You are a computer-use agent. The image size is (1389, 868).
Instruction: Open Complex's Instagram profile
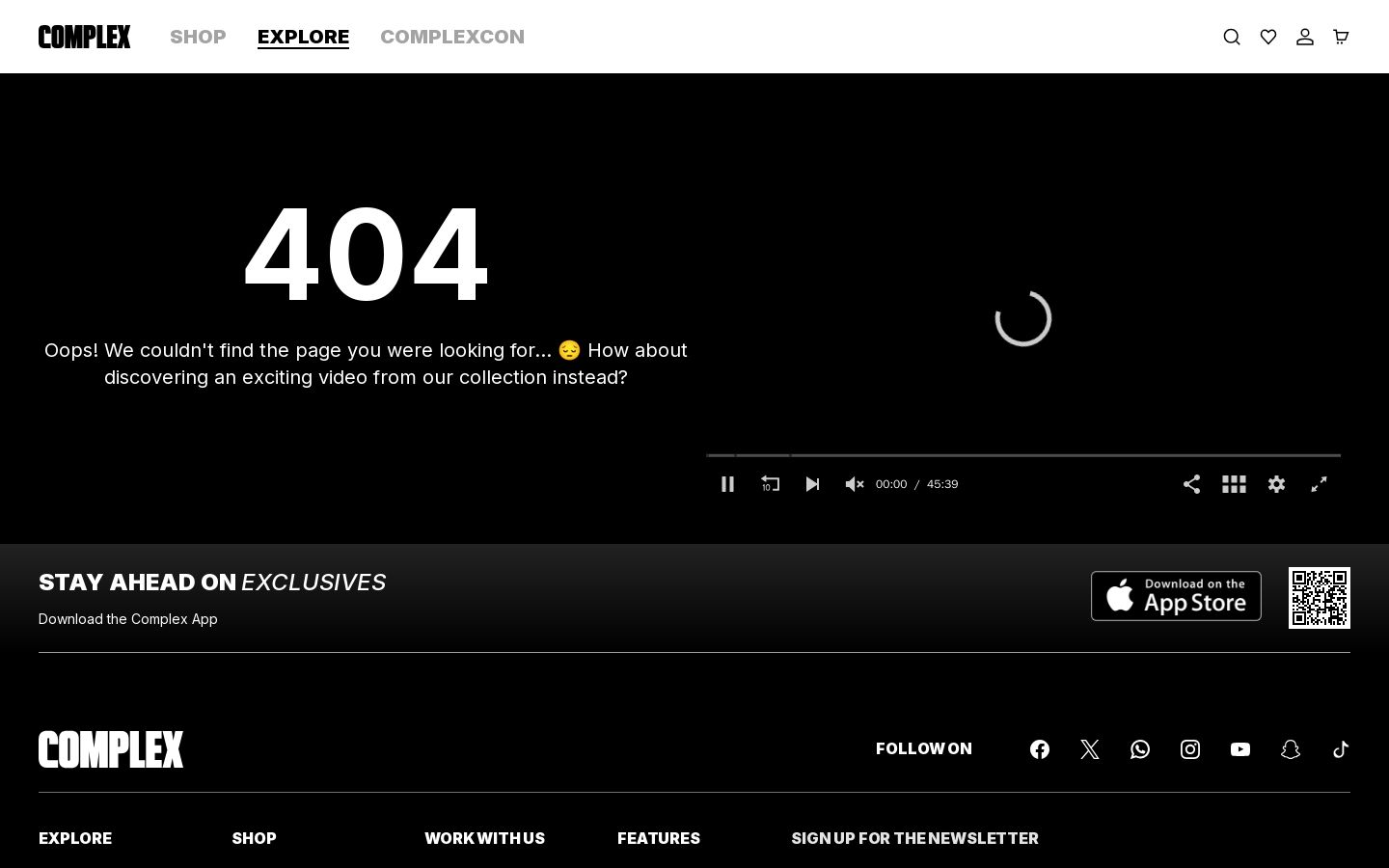pyautogui.click(x=1190, y=749)
